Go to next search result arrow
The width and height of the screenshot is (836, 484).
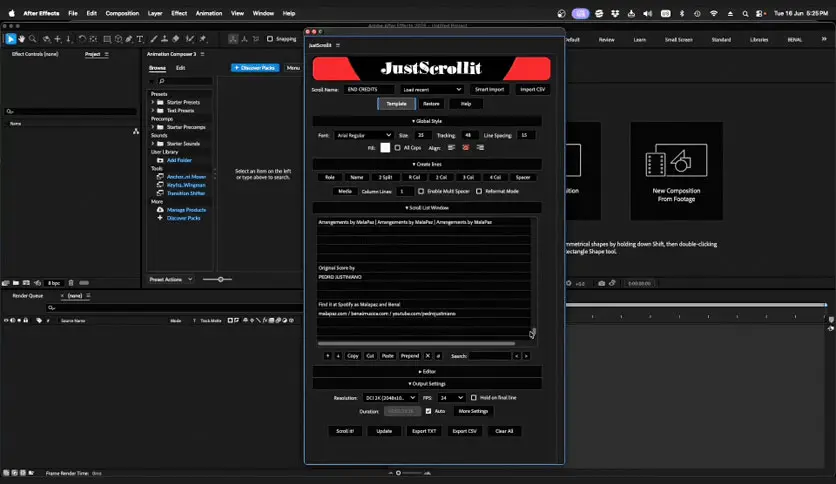pos(526,356)
